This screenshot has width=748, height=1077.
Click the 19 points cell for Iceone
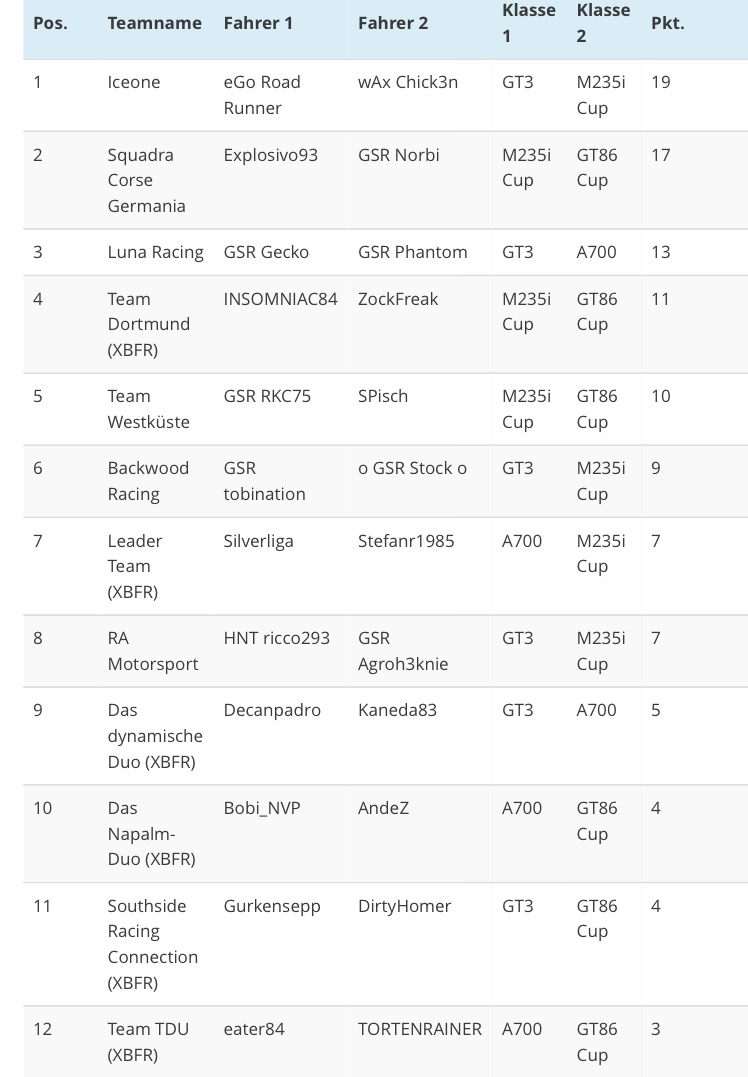click(x=660, y=82)
